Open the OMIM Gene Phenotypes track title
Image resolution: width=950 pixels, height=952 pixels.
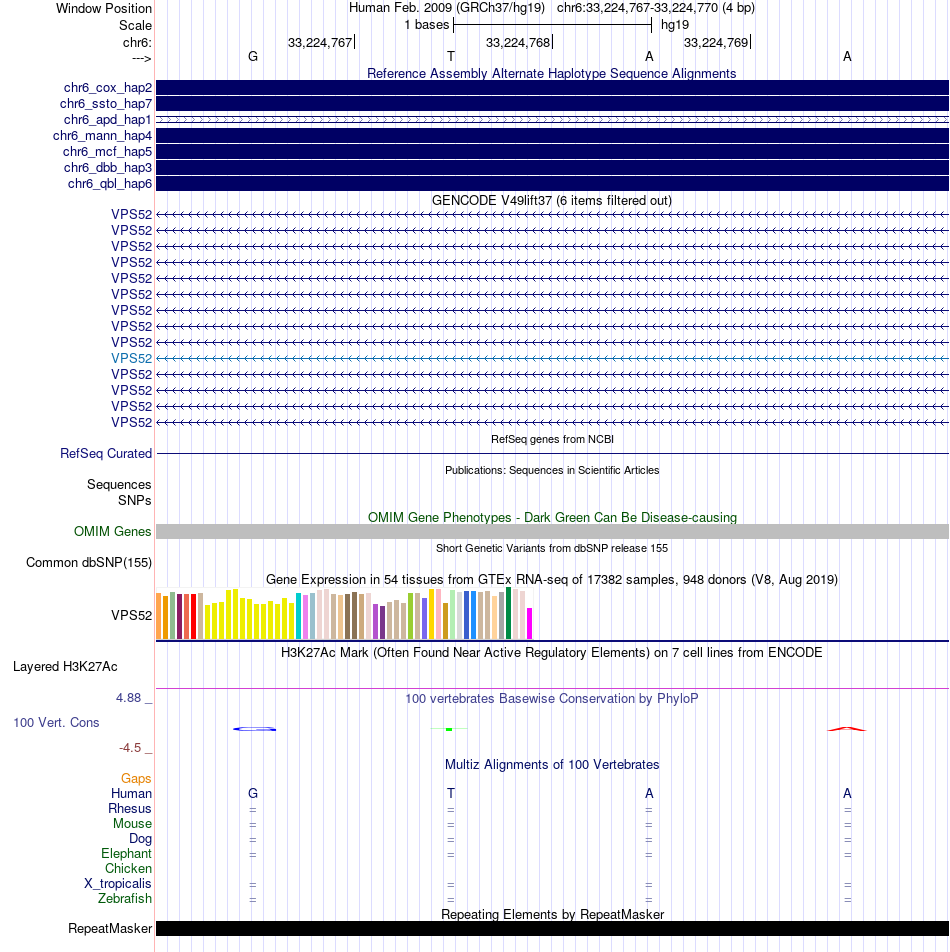click(x=552, y=517)
